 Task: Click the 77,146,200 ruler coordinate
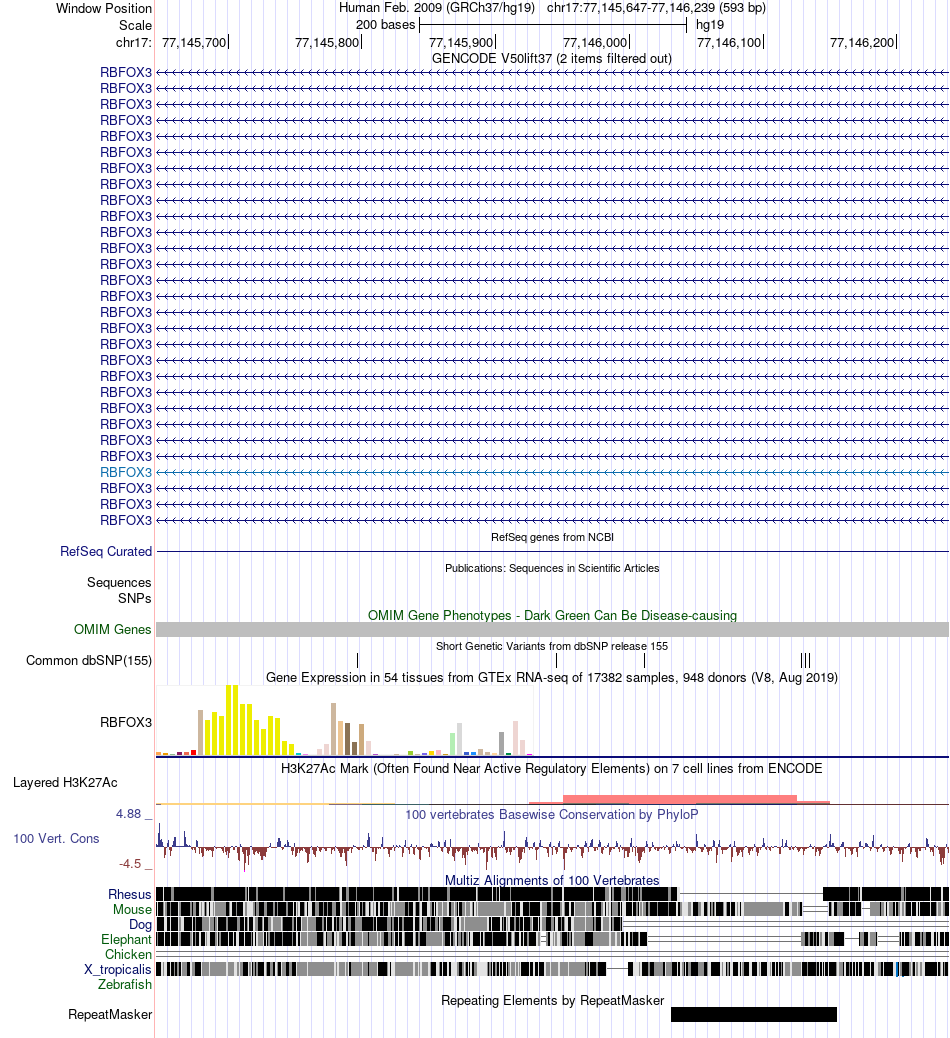pos(862,42)
